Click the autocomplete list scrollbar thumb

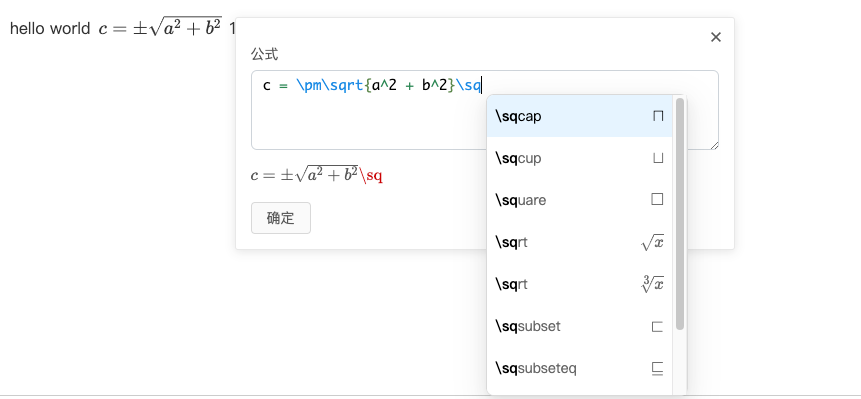(x=680, y=214)
